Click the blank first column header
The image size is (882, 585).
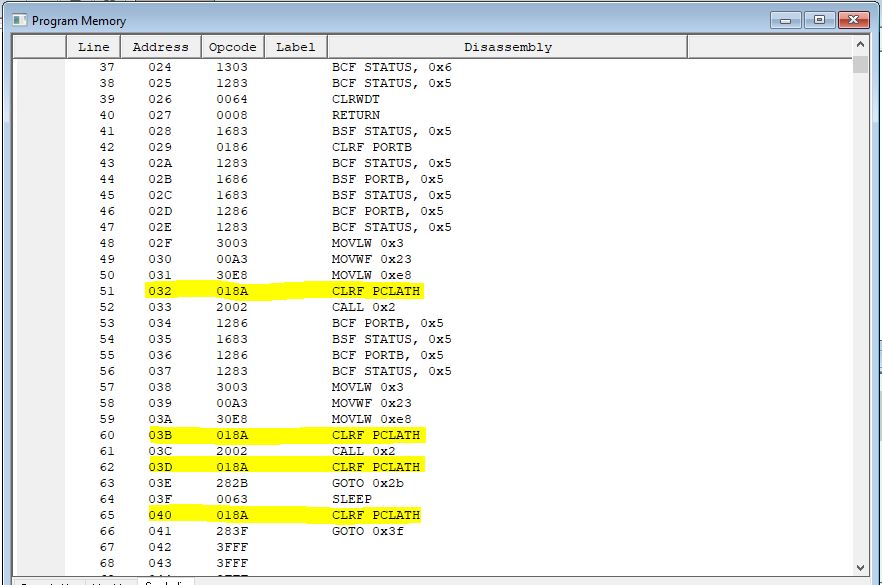pos(39,47)
